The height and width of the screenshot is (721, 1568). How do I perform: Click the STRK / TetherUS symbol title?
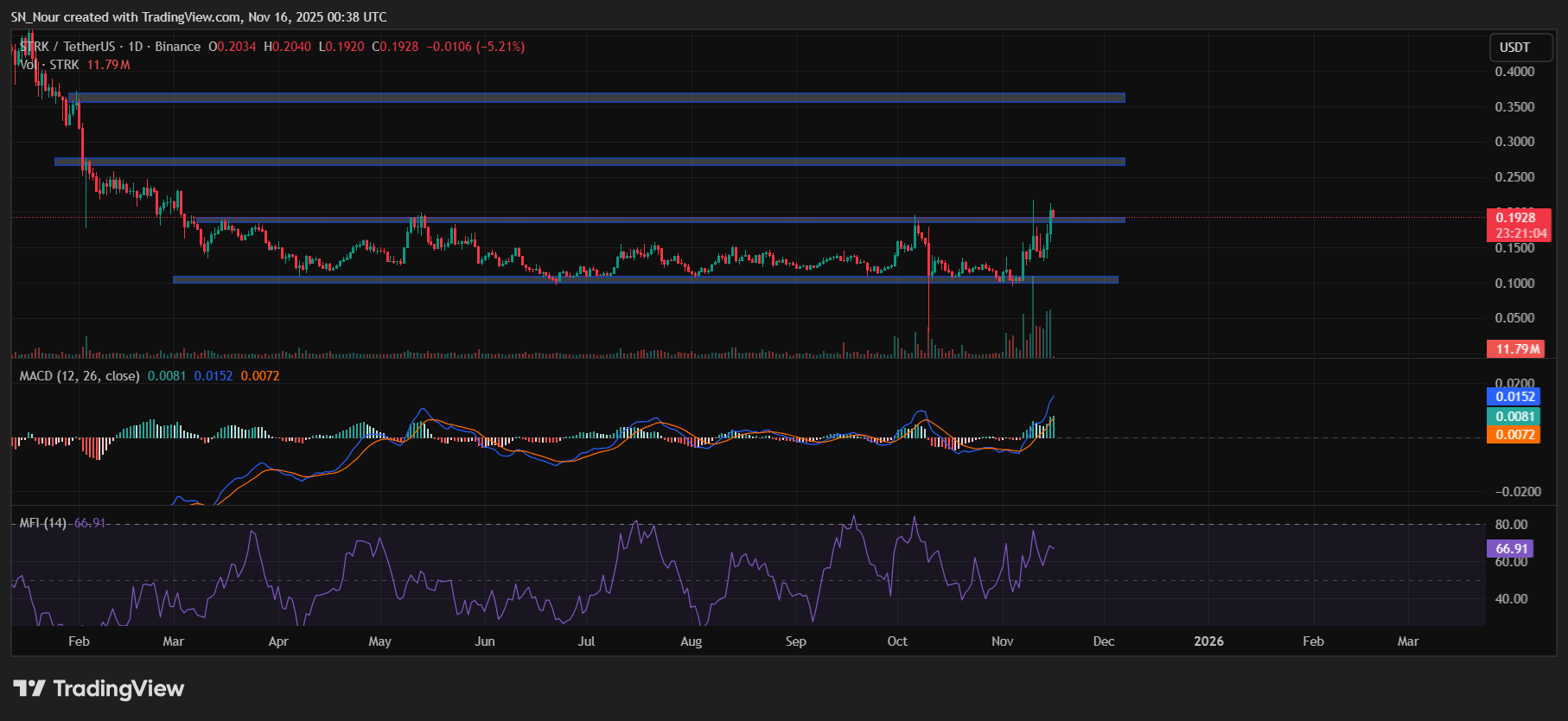click(67, 47)
